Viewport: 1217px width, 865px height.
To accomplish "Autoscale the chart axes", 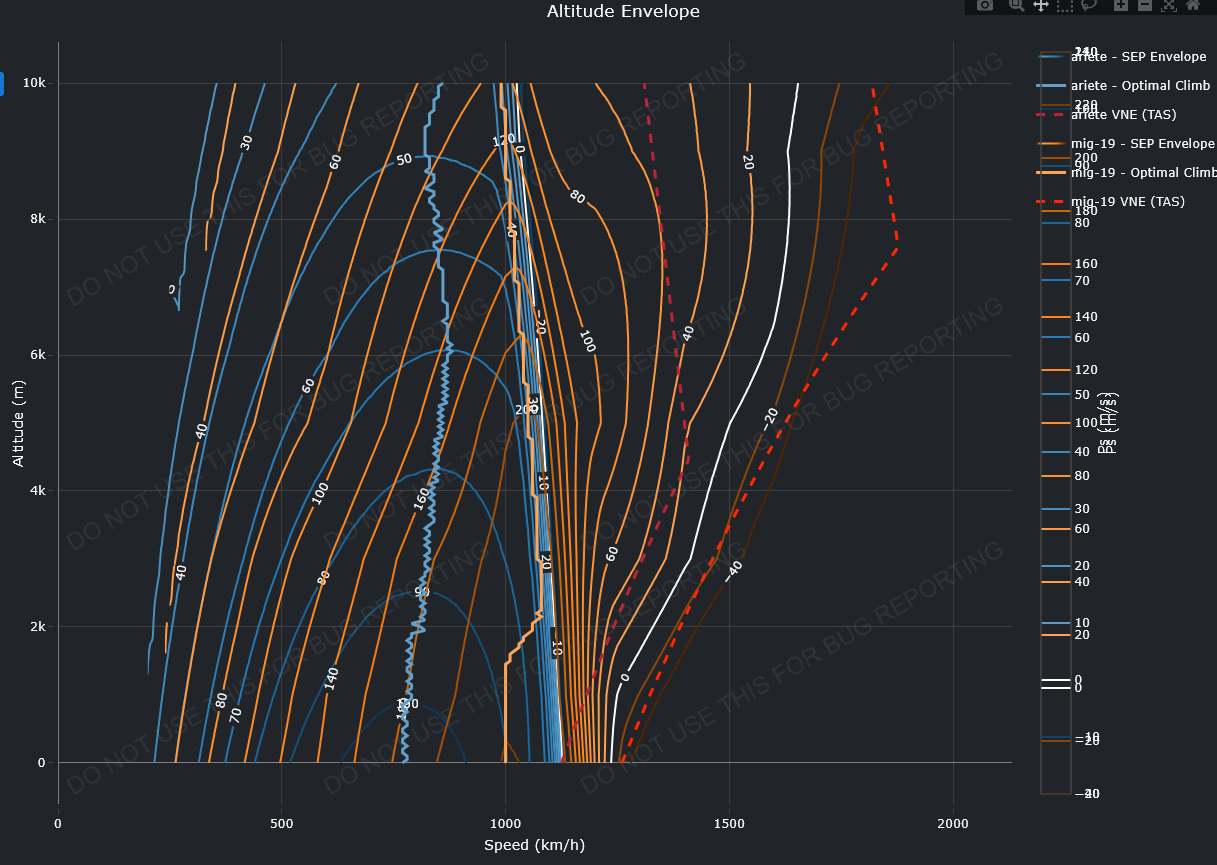I will point(1169,5).
